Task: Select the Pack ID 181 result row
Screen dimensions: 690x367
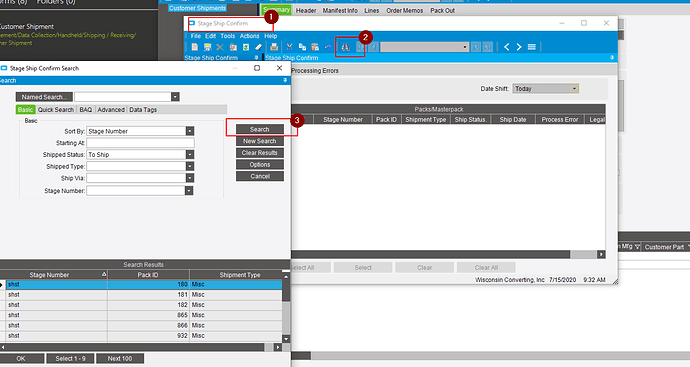Action: [x=144, y=295]
